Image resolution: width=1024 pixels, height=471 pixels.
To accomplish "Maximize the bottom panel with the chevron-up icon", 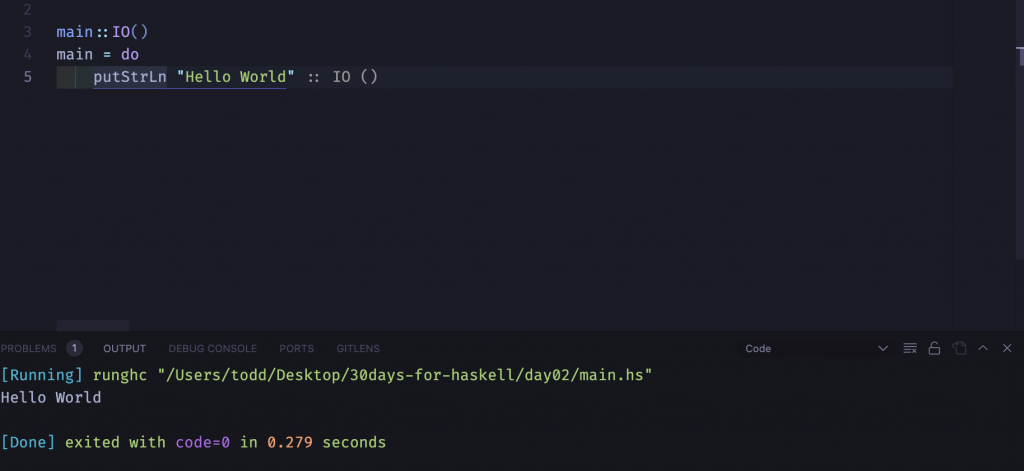I will (x=983, y=348).
